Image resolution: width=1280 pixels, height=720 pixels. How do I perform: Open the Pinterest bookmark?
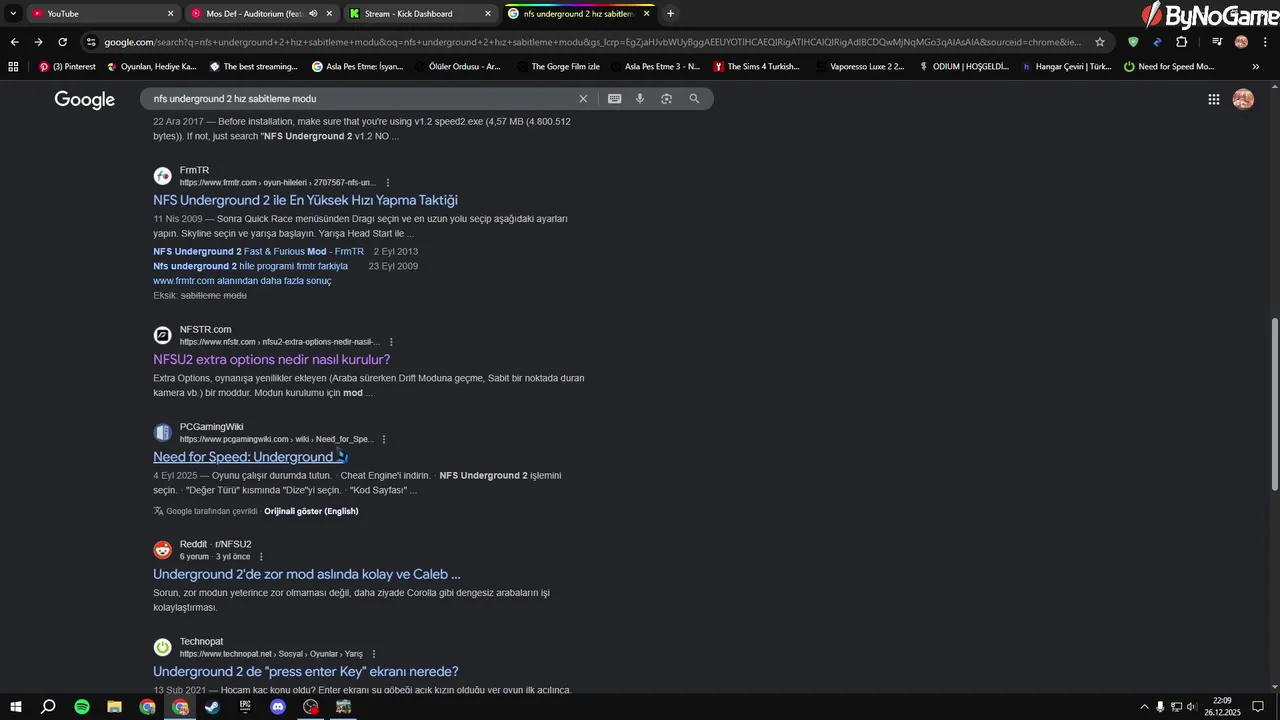click(x=67, y=67)
